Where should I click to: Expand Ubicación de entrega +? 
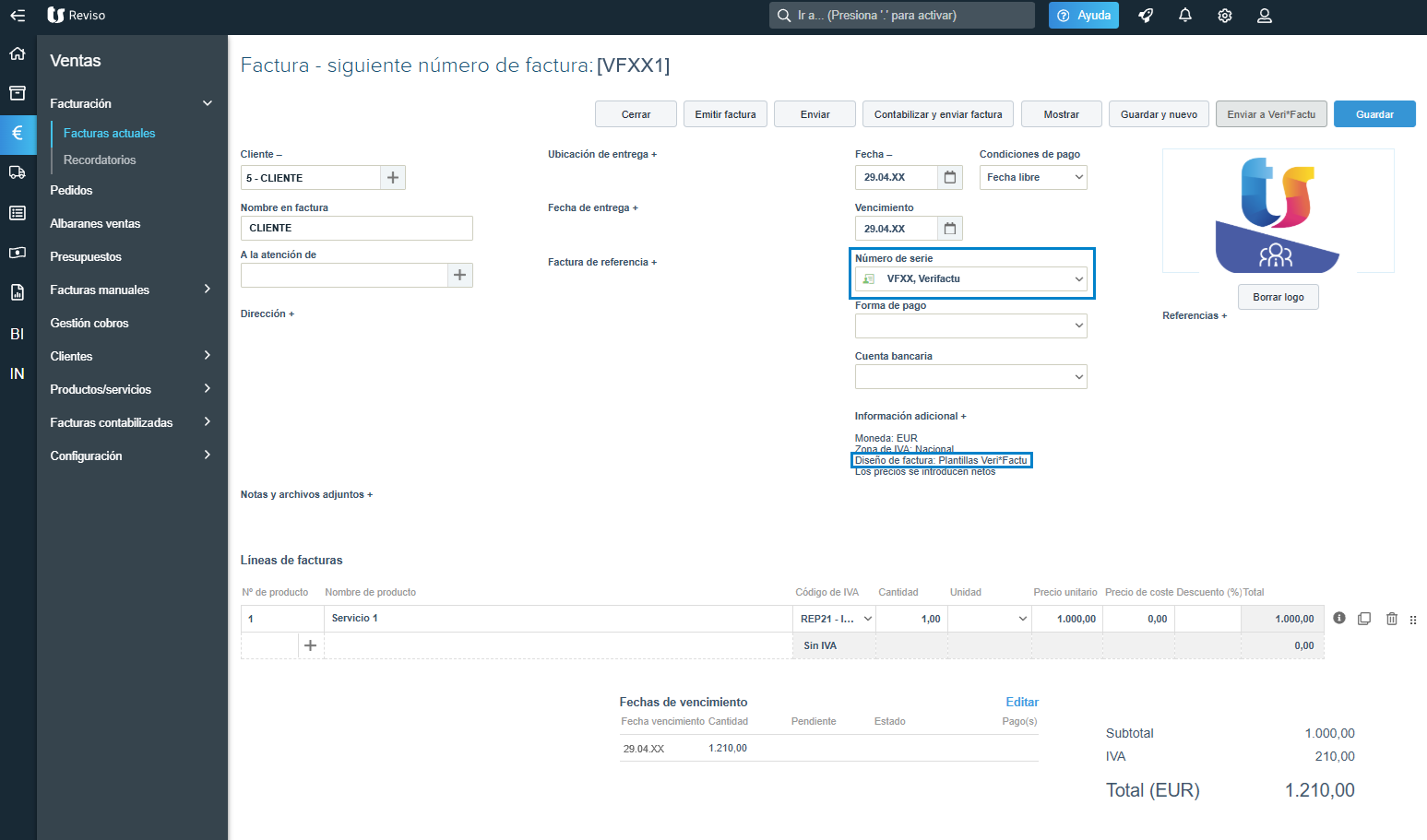[x=602, y=154]
